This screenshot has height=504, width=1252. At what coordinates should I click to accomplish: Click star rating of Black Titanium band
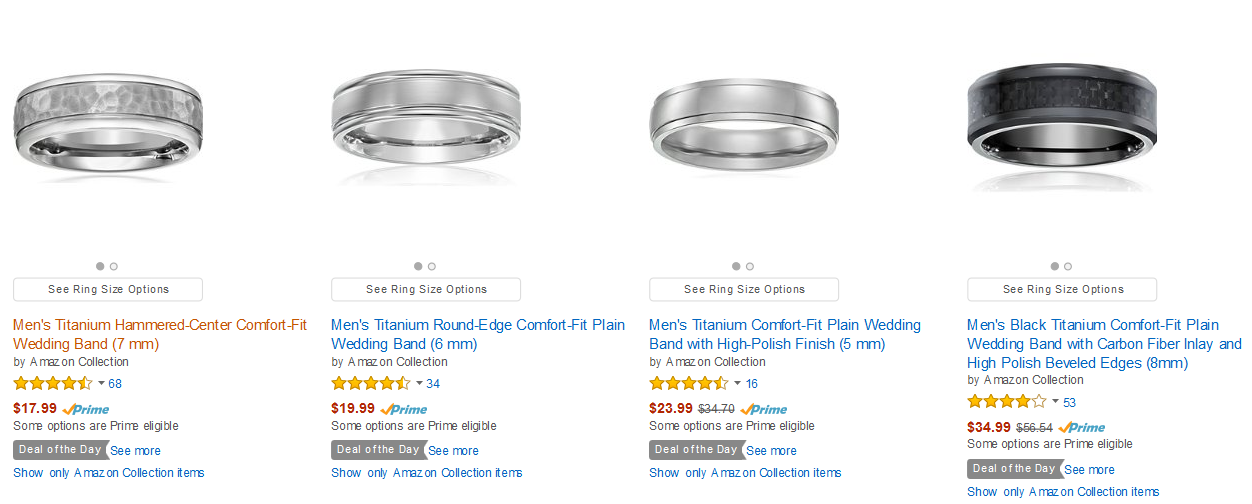(1007, 402)
